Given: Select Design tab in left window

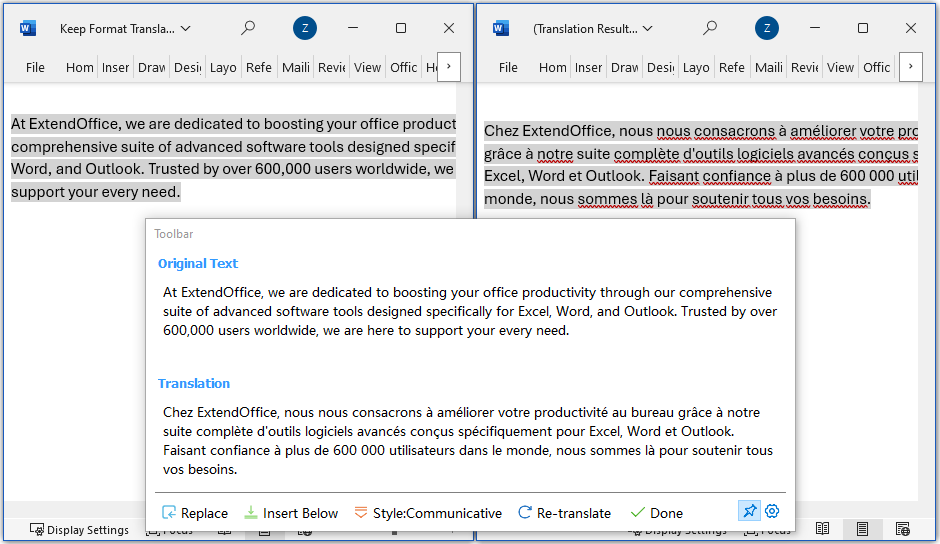Looking at the screenshot, I should [x=188, y=68].
